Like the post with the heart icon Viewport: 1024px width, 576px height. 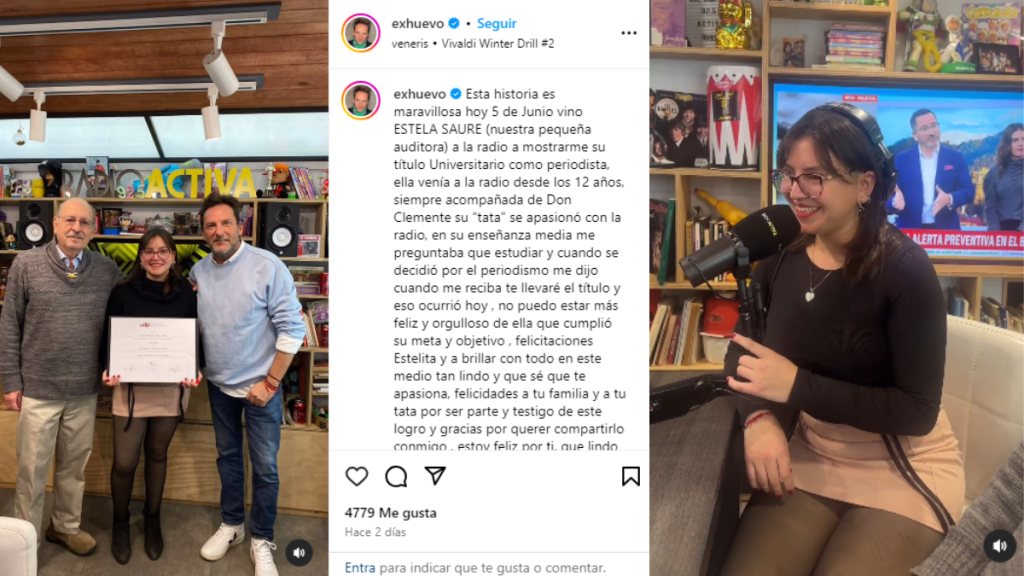click(357, 476)
